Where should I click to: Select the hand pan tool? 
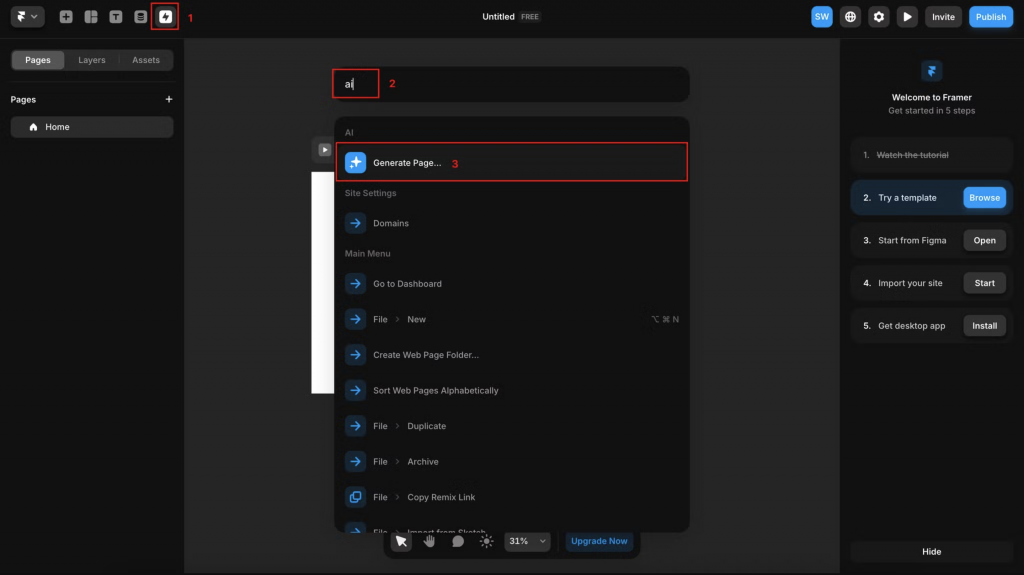pos(429,541)
